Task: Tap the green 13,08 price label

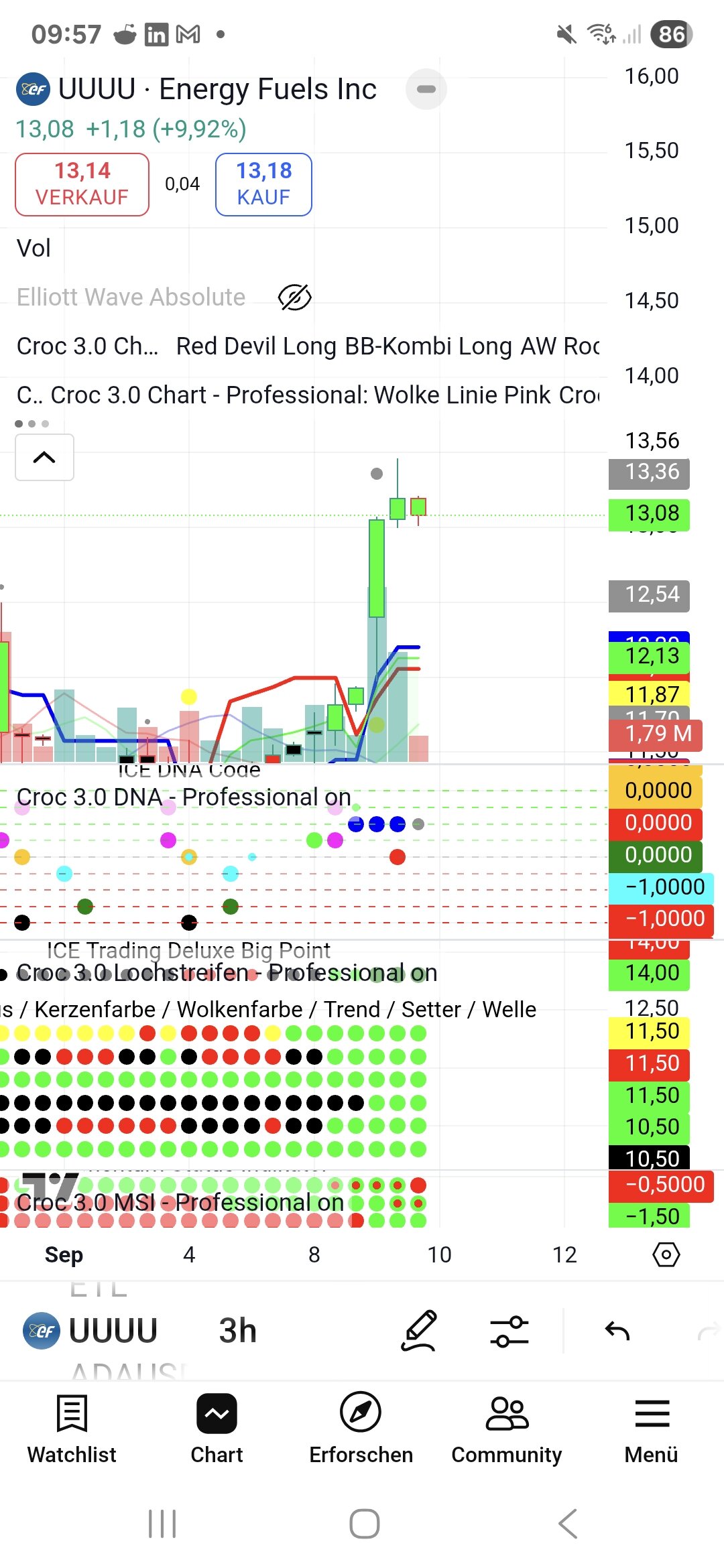Action: click(649, 514)
